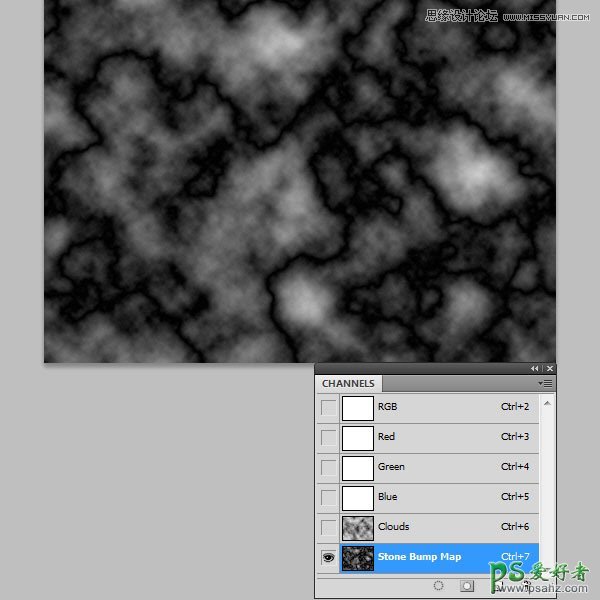
Task: Choose the Blue channel row
Action: tap(440, 497)
